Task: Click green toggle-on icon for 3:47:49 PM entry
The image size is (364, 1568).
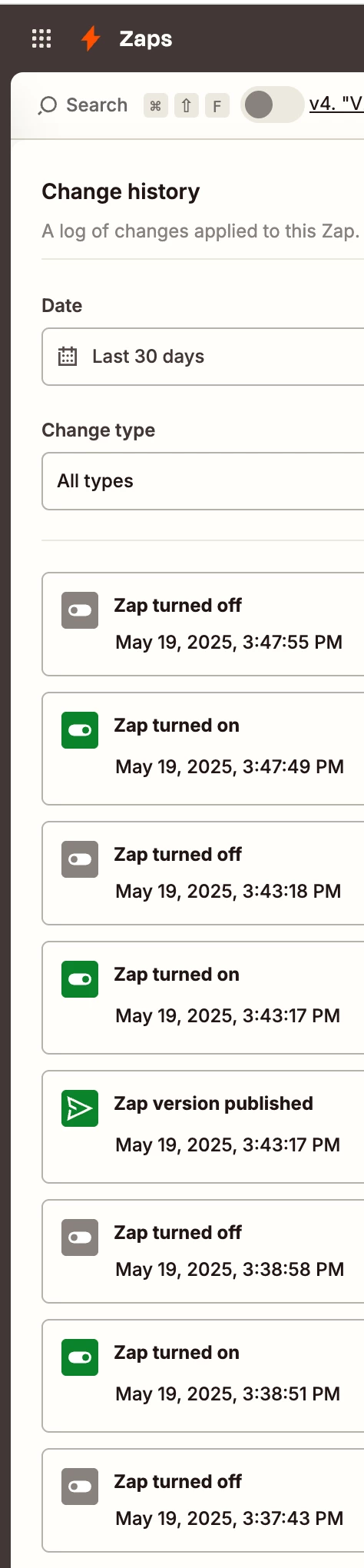Action: (80, 730)
